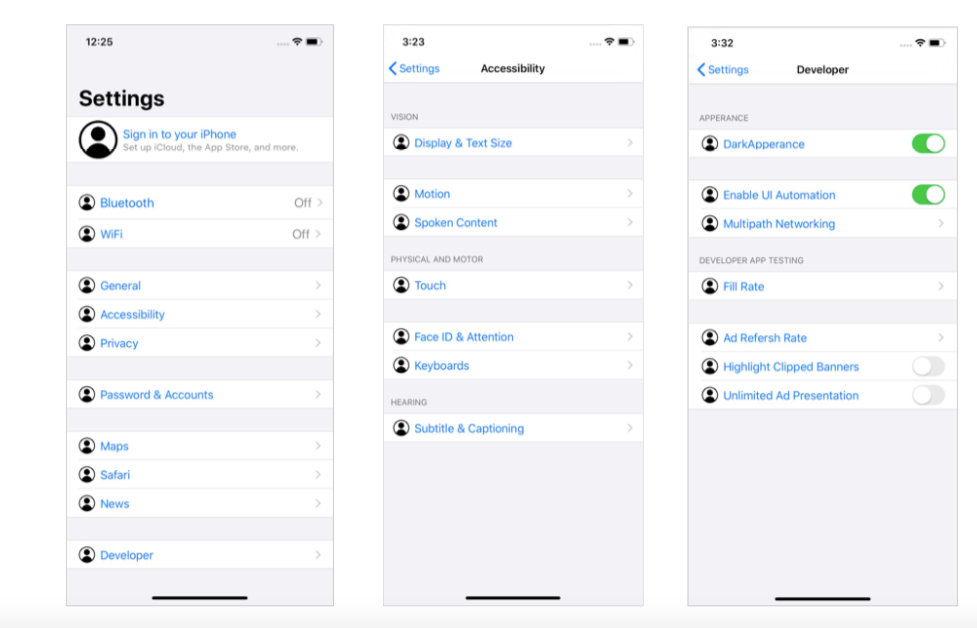Open Password & Accounts settings
Viewport: 977px width, 628px height.
(155, 394)
